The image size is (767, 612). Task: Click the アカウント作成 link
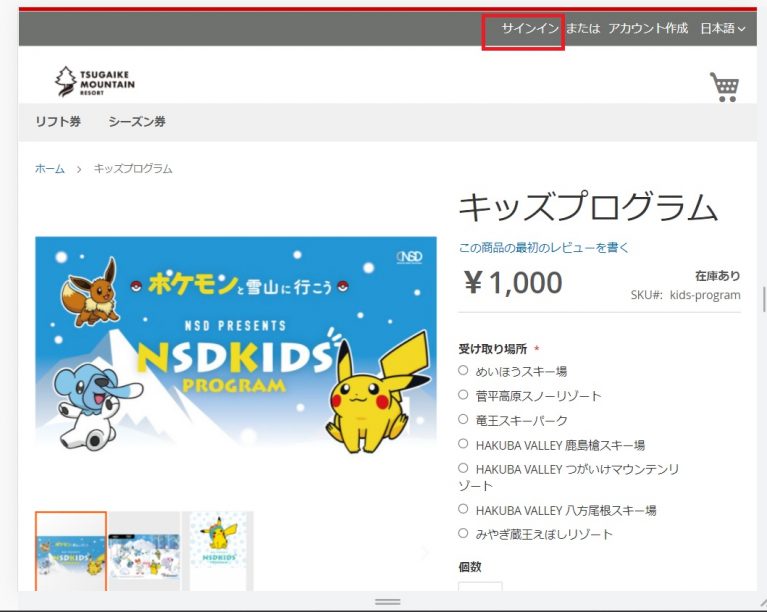(648, 28)
